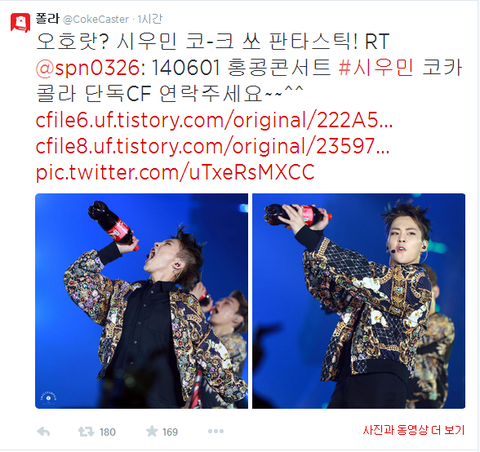The width and height of the screenshot is (480, 452).
Task: Favorite the tweet with star icon
Action: [152, 431]
